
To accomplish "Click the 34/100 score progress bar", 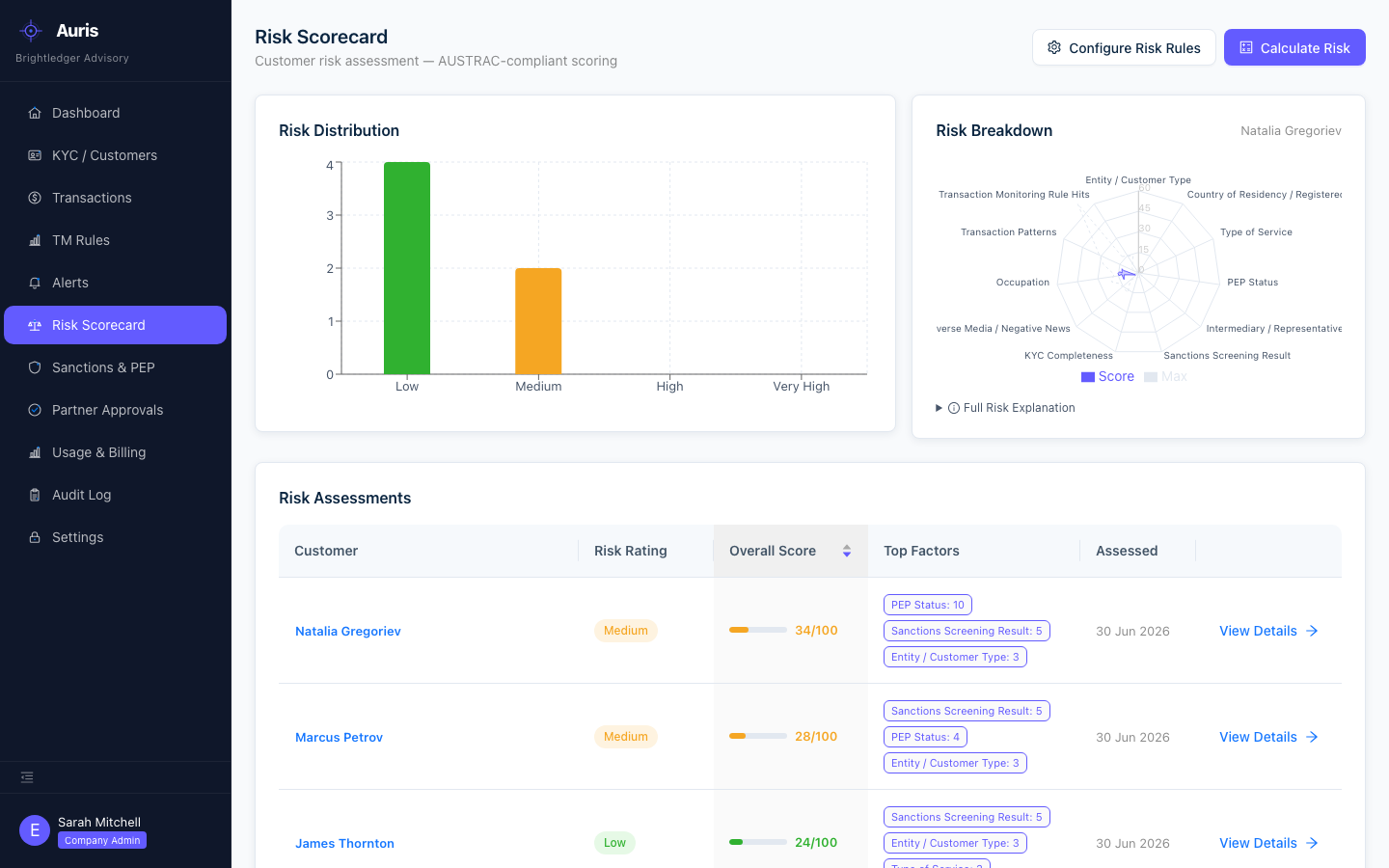I will [x=758, y=630].
